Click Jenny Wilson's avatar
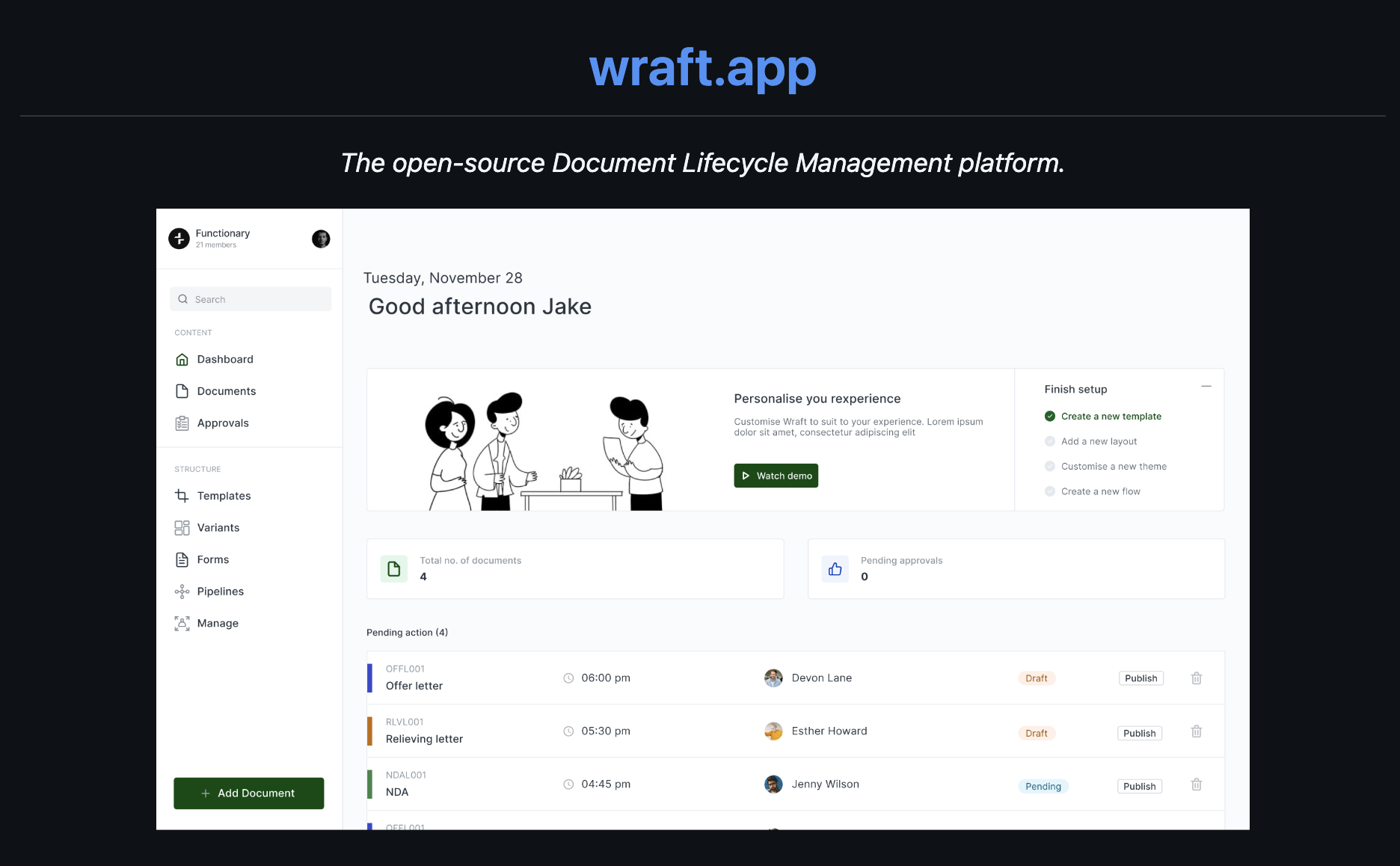1400x866 pixels. coord(773,784)
